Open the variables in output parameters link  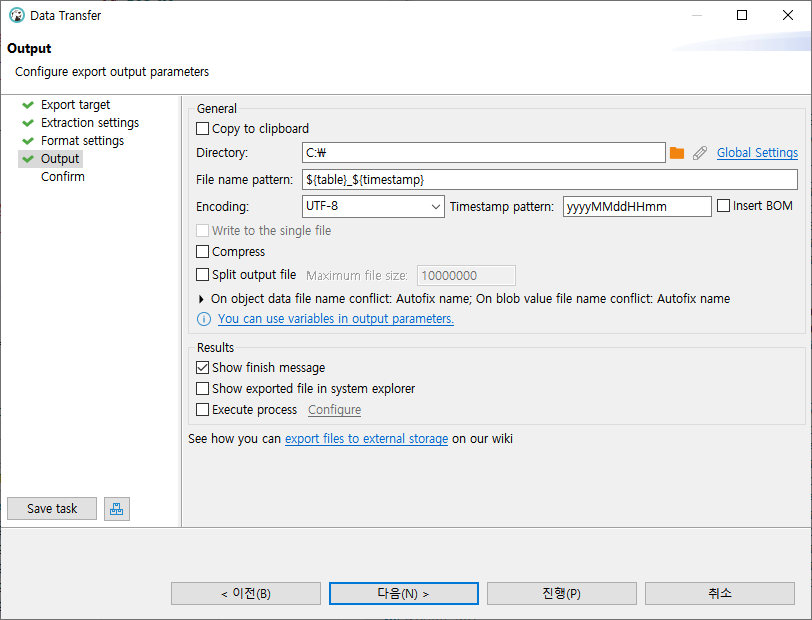pyautogui.click(x=336, y=319)
